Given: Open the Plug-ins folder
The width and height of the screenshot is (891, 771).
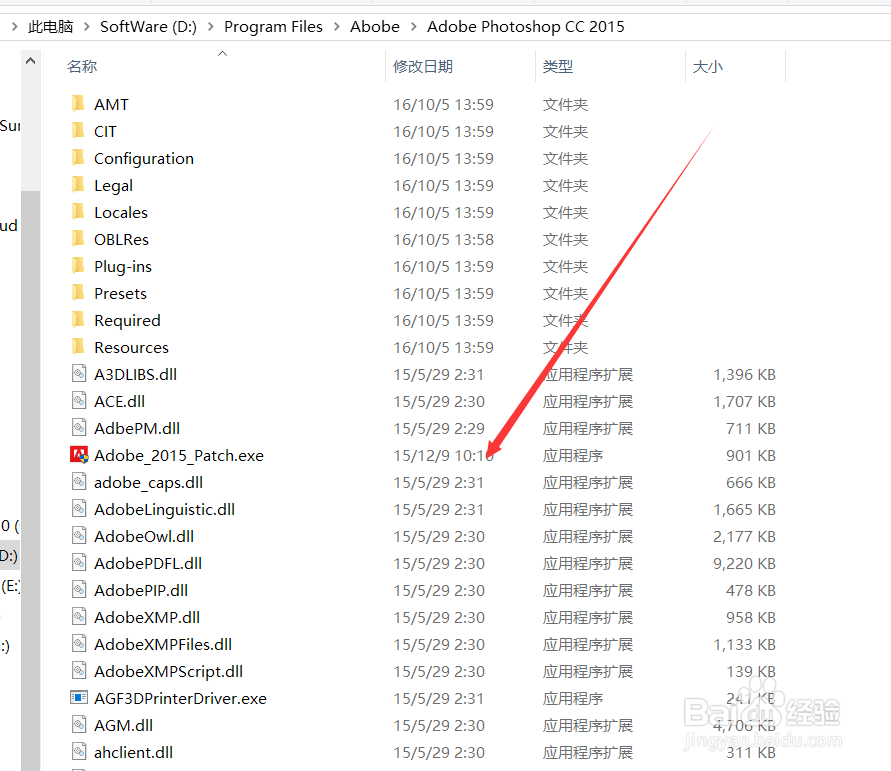Looking at the screenshot, I should click(x=124, y=266).
